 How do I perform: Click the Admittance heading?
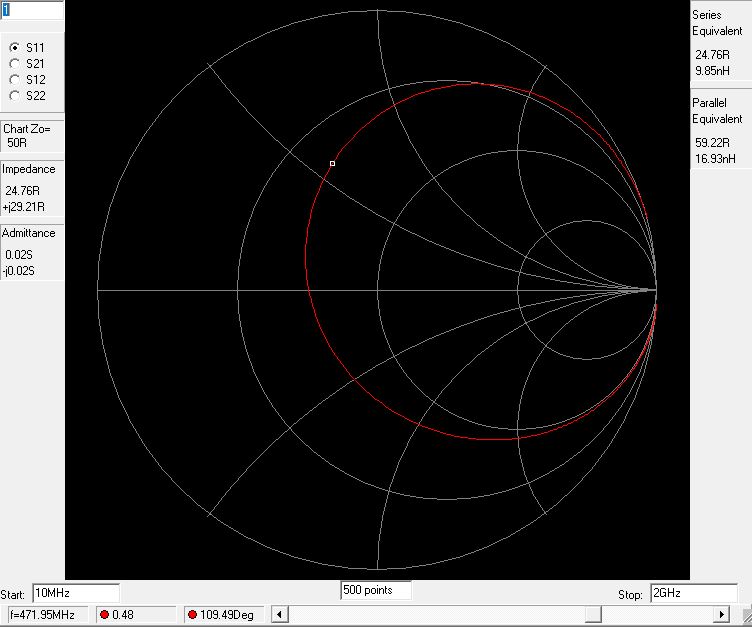pyautogui.click(x=28, y=233)
